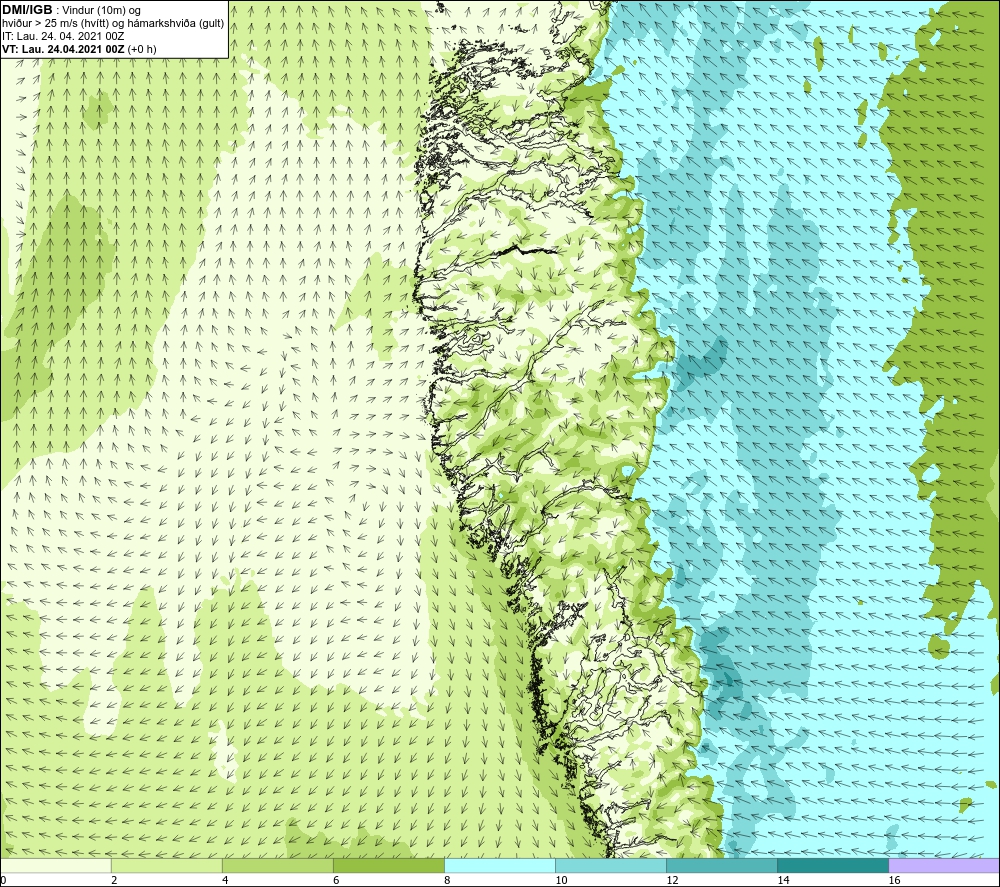The height and width of the screenshot is (887, 1000).
Task: Click the title line 'DMI/IGB : Vindur (10m) og'
Action: [x=71, y=10]
